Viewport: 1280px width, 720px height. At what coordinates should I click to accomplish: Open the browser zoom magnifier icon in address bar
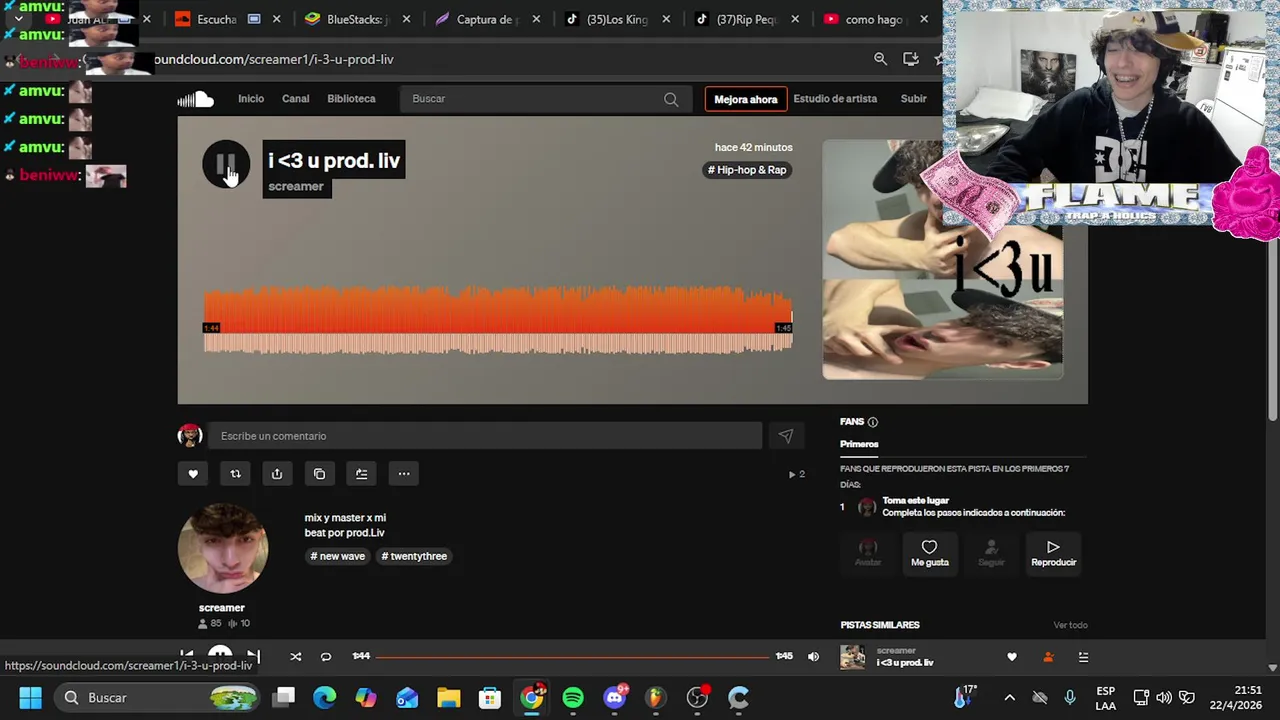(x=880, y=59)
